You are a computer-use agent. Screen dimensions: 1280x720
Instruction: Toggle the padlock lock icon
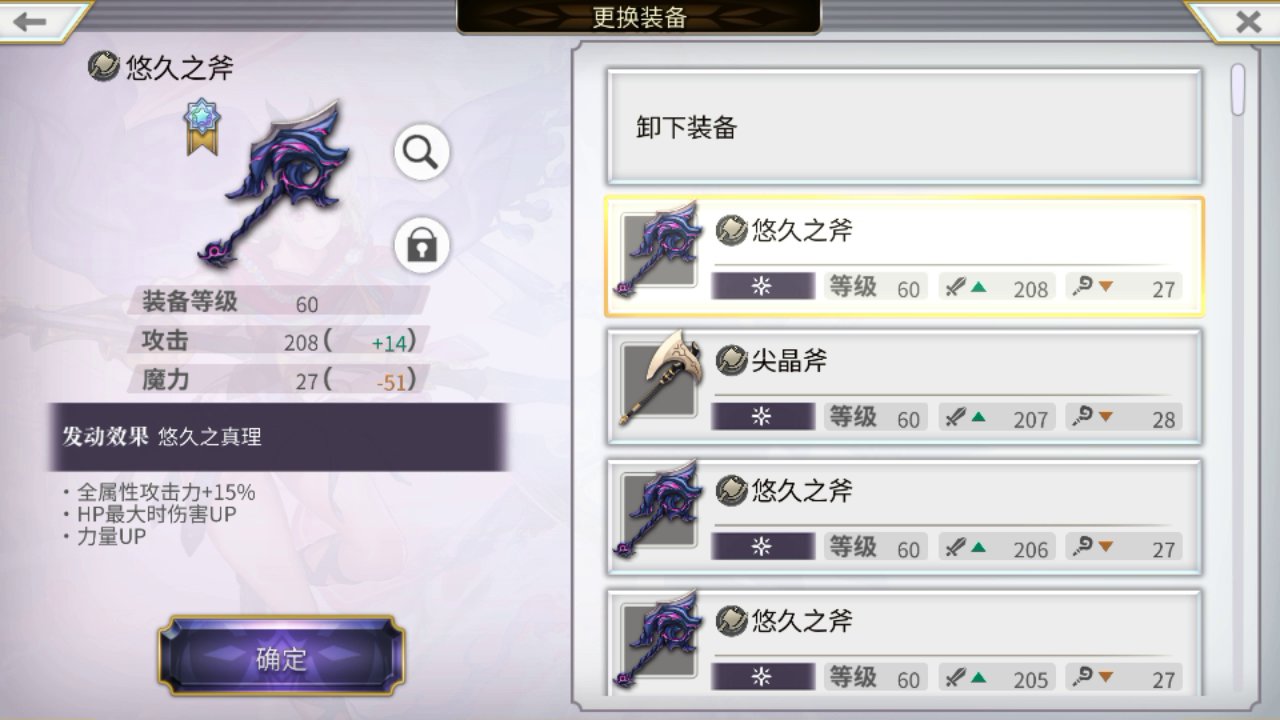coord(421,245)
